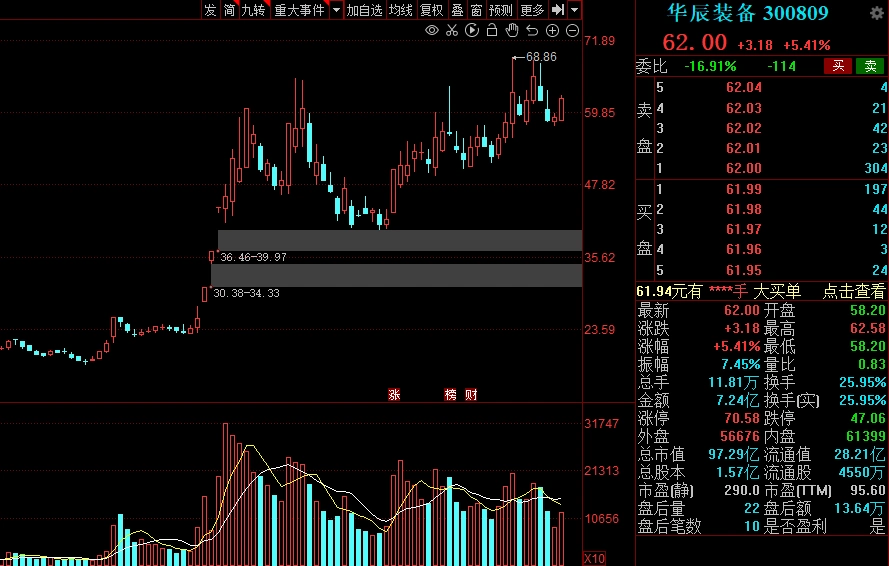Open the 九转 indicator tab
The width and height of the screenshot is (889, 566).
(254, 10)
